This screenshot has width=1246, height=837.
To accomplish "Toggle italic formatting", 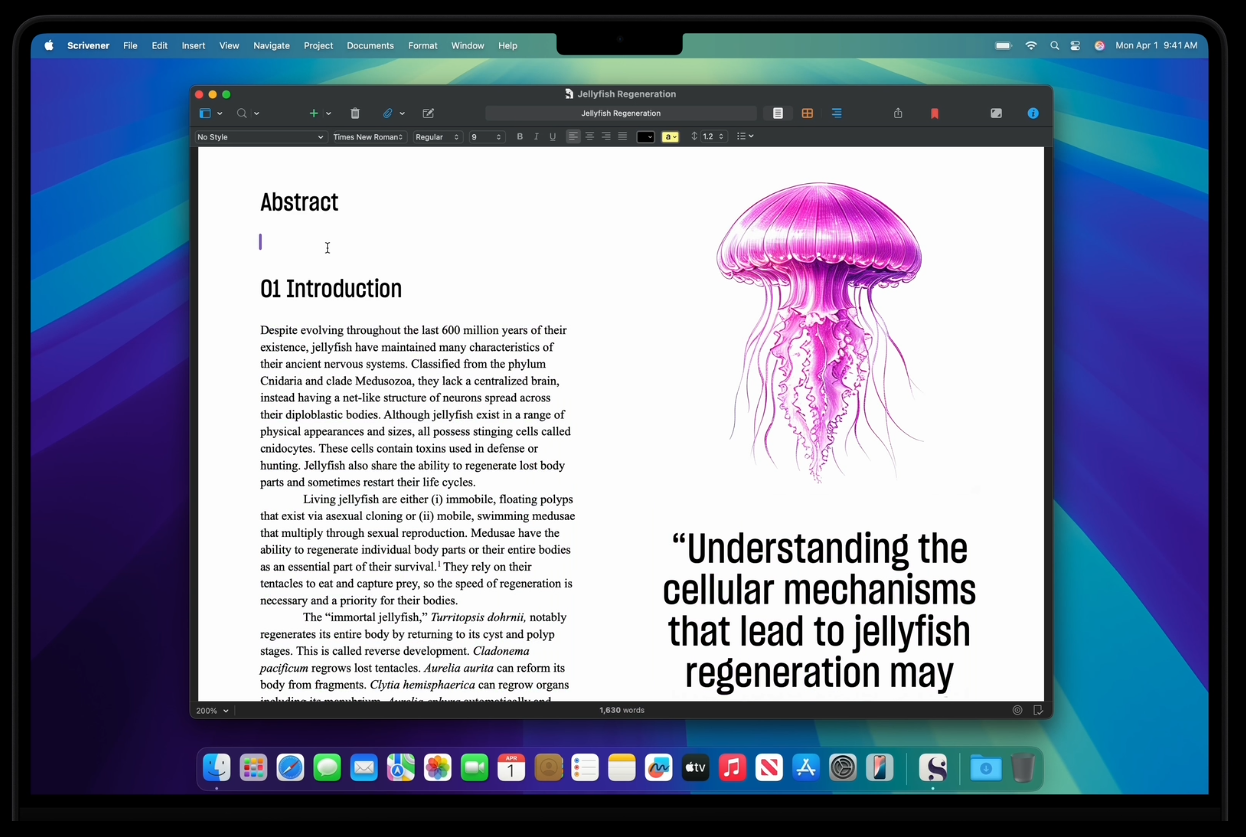I will tap(536, 137).
